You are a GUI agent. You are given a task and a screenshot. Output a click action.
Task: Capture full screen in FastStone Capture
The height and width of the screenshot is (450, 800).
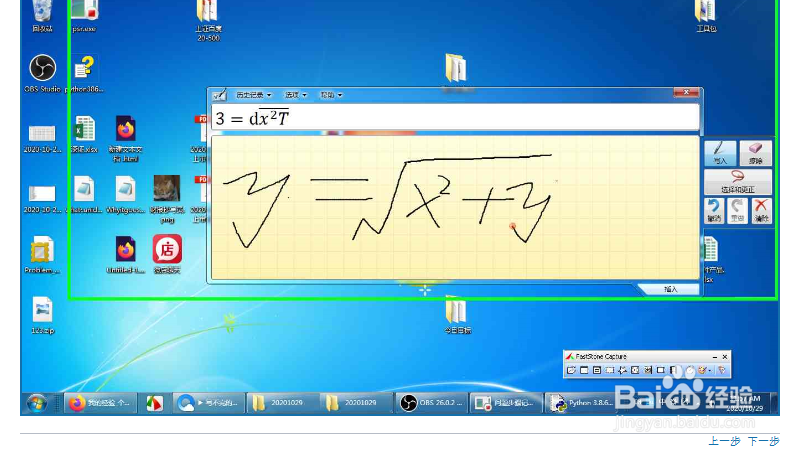[635, 370]
